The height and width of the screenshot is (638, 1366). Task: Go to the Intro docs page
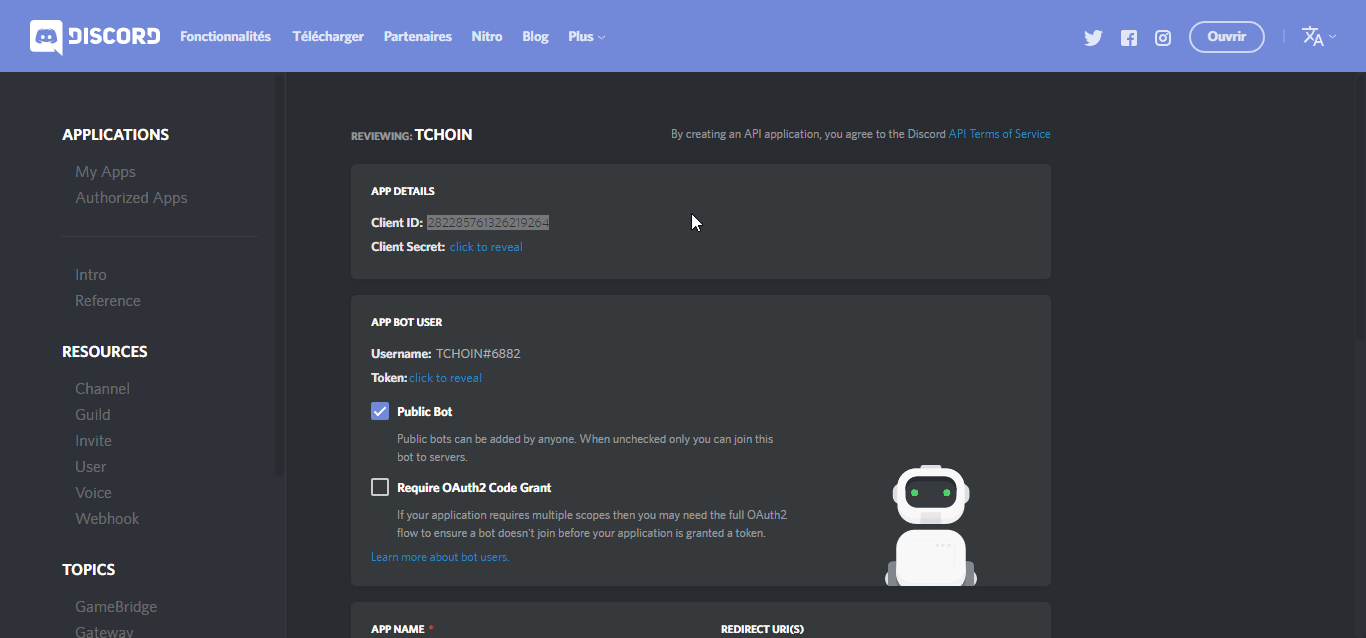tap(91, 275)
